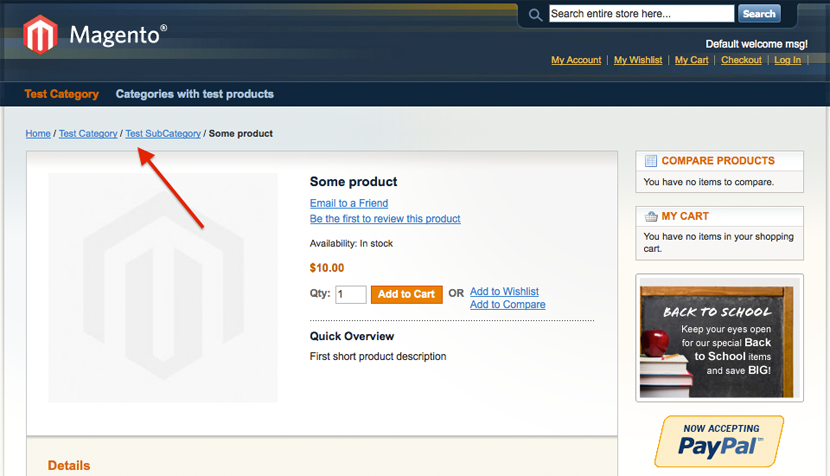Click Some product title heading
This screenshot has width=830, height=476.
click(354, 182)
